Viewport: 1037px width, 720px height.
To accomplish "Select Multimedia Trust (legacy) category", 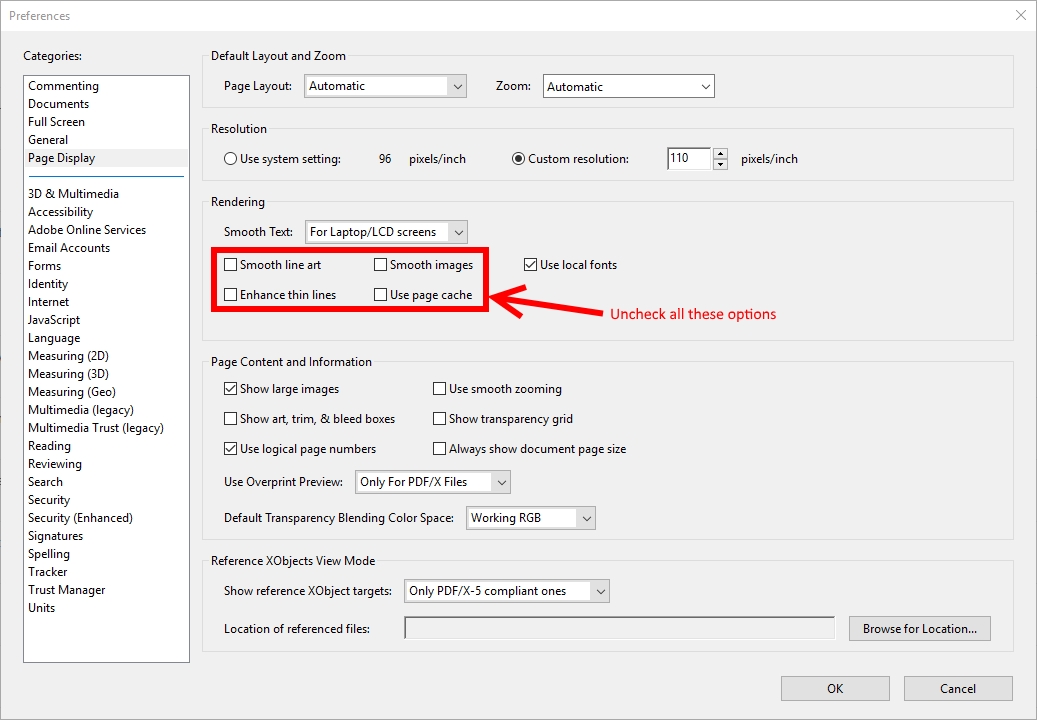I will pos(96,428).
